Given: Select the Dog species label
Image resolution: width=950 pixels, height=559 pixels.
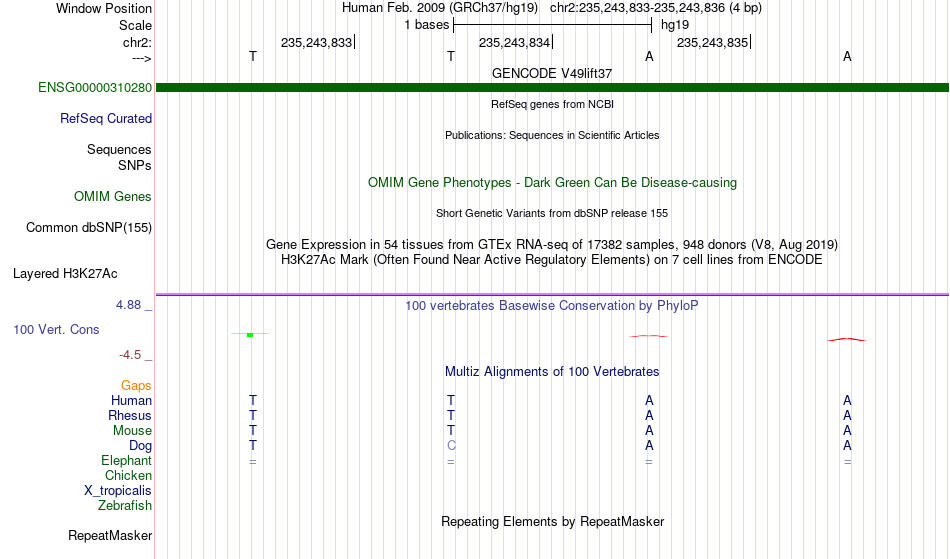Looking at the screenshot, I should tap(140, 446).
